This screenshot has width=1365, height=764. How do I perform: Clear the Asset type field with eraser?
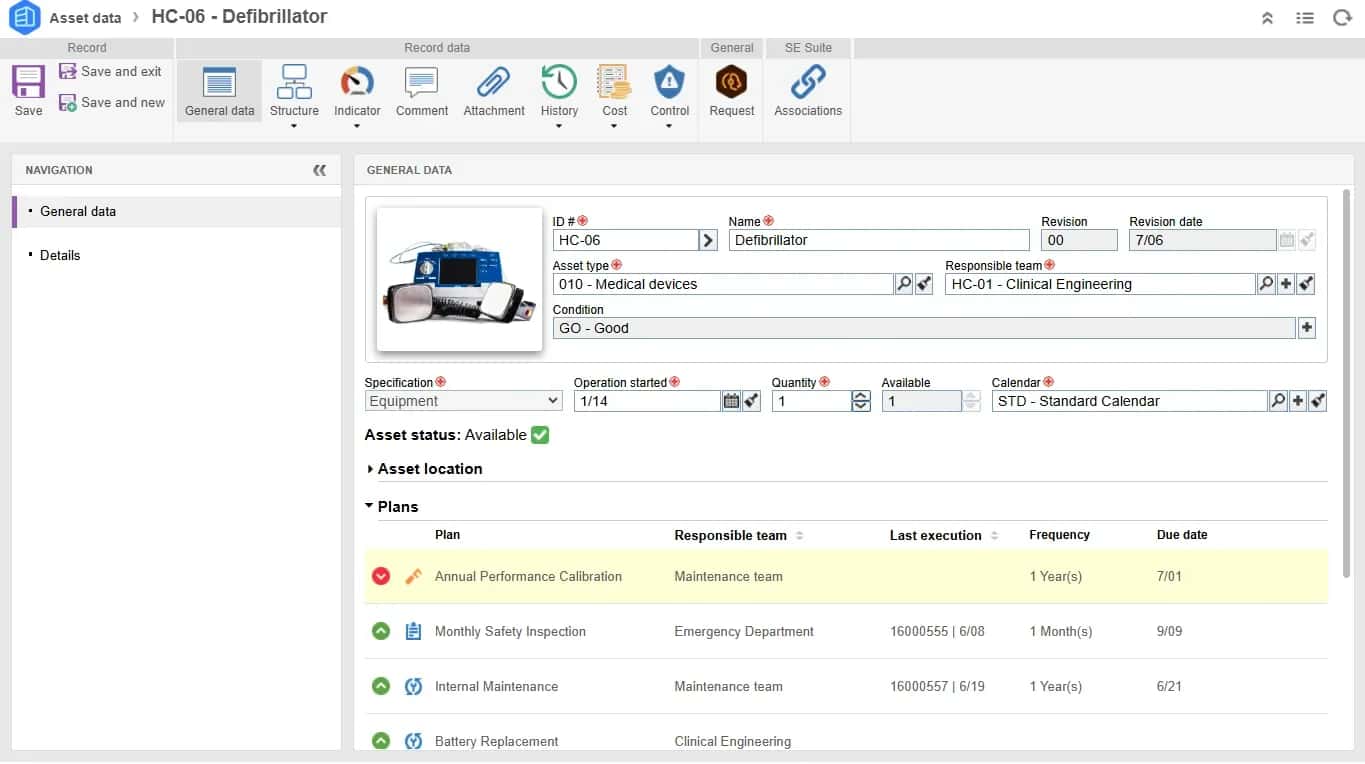click(924, 284)
